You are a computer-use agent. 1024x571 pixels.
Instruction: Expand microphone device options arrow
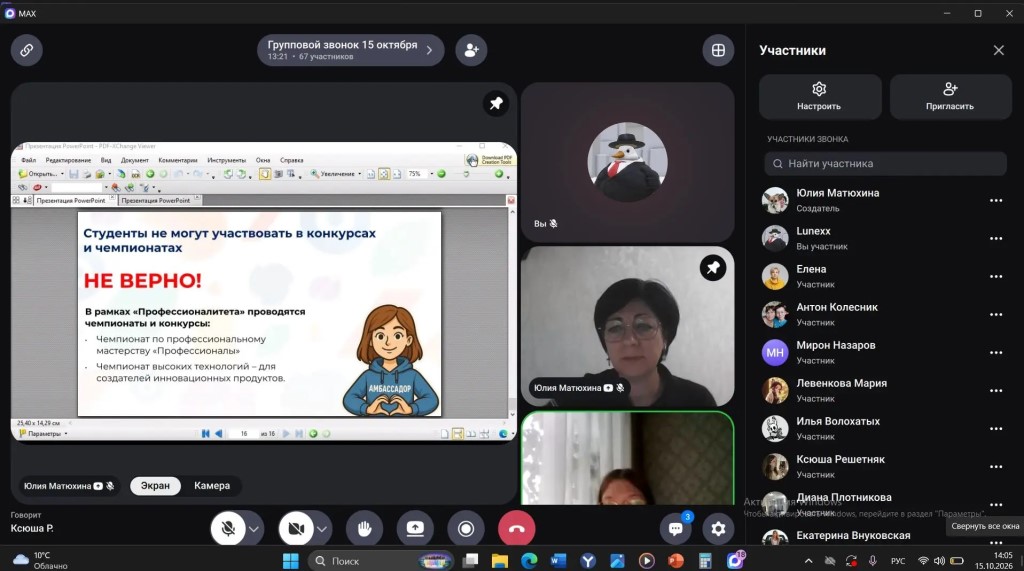pyautogui.click(x=254, y=529)
